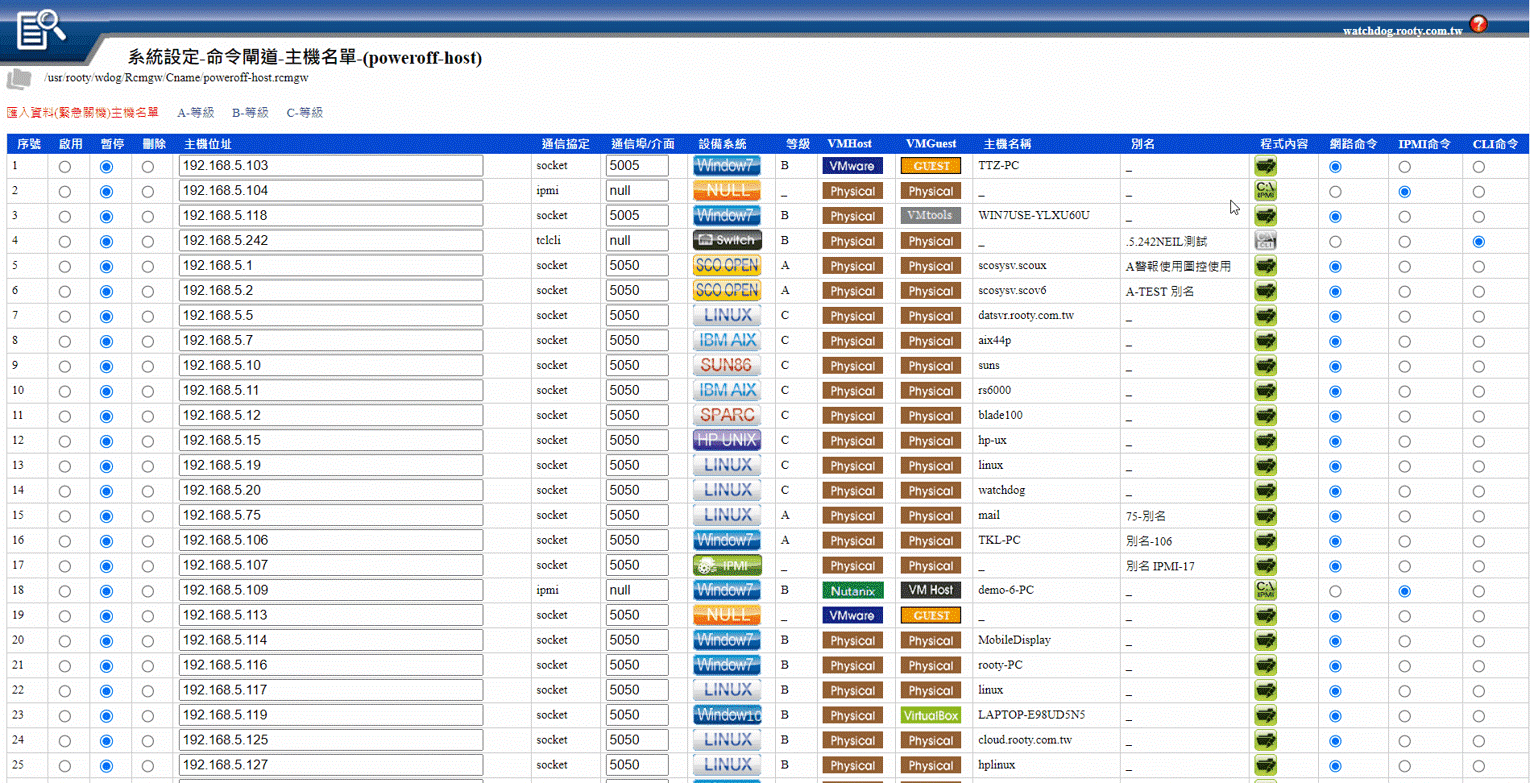Enable the host in row 1
The height and width of the screenshot is (783, 1530).
pyautogui.click(x=65, y=166)
